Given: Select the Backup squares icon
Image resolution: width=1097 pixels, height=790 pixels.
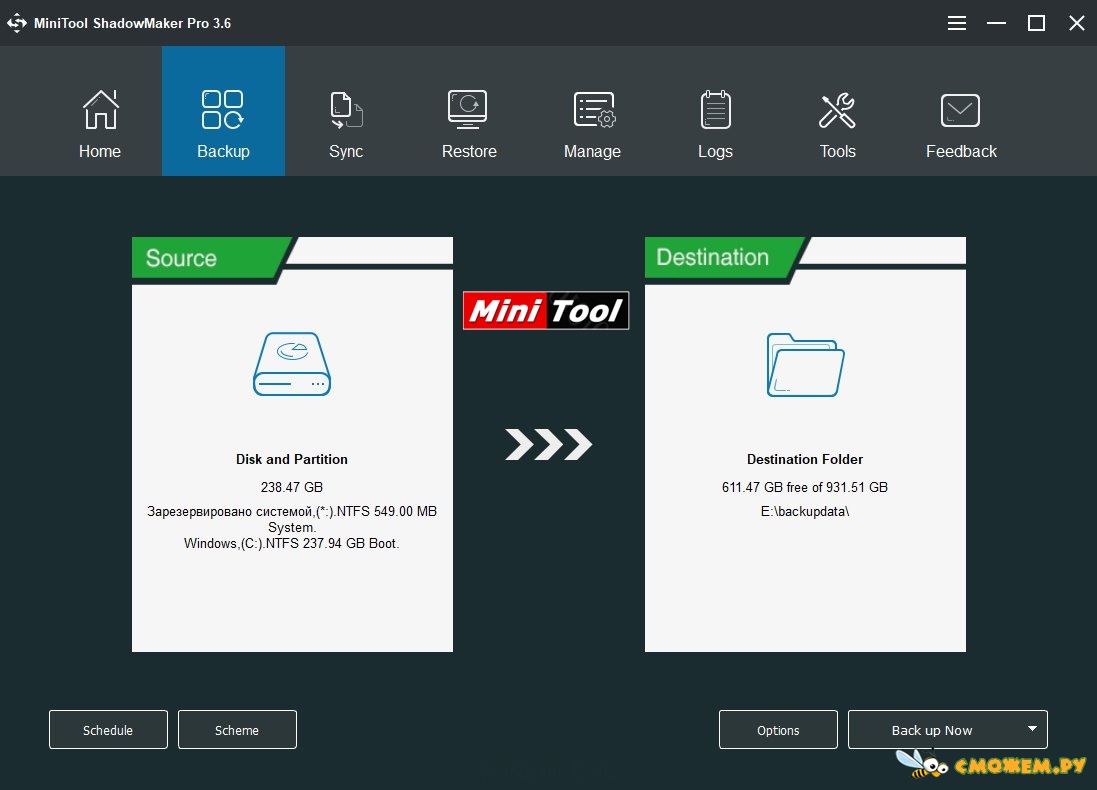Looking at the screenshot, I should click(222, 110).
